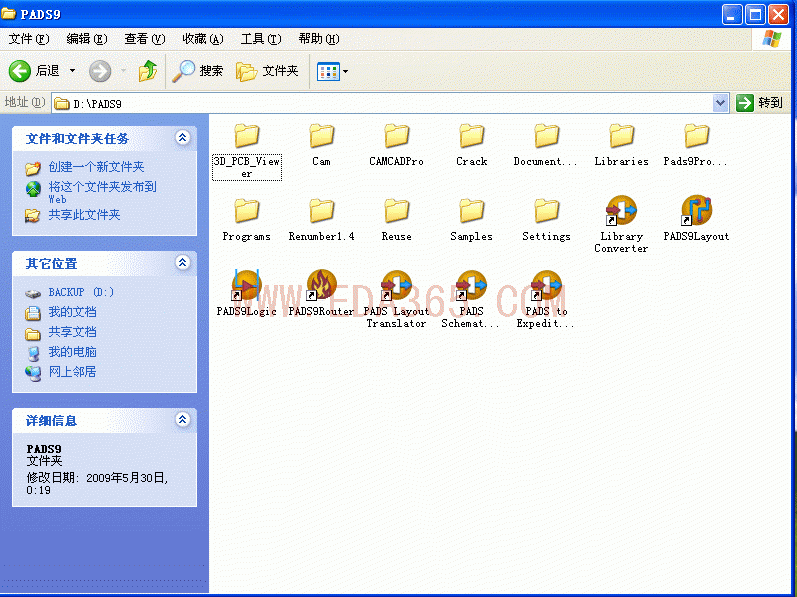Open the 编辑(E) menu
Screen dimensions: 797x597
pyautogui.click(x=87, y=39)
